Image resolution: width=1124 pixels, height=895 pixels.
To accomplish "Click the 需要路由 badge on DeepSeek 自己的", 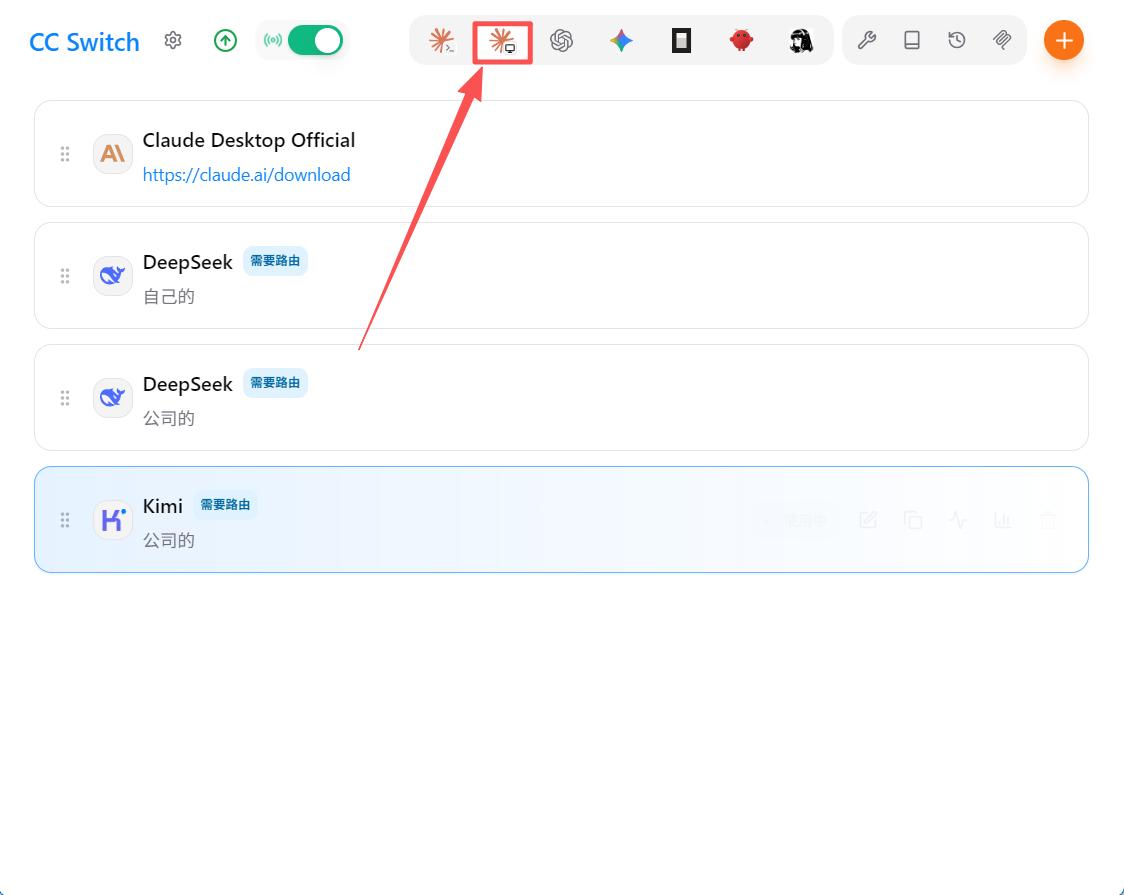I will 275,261.
